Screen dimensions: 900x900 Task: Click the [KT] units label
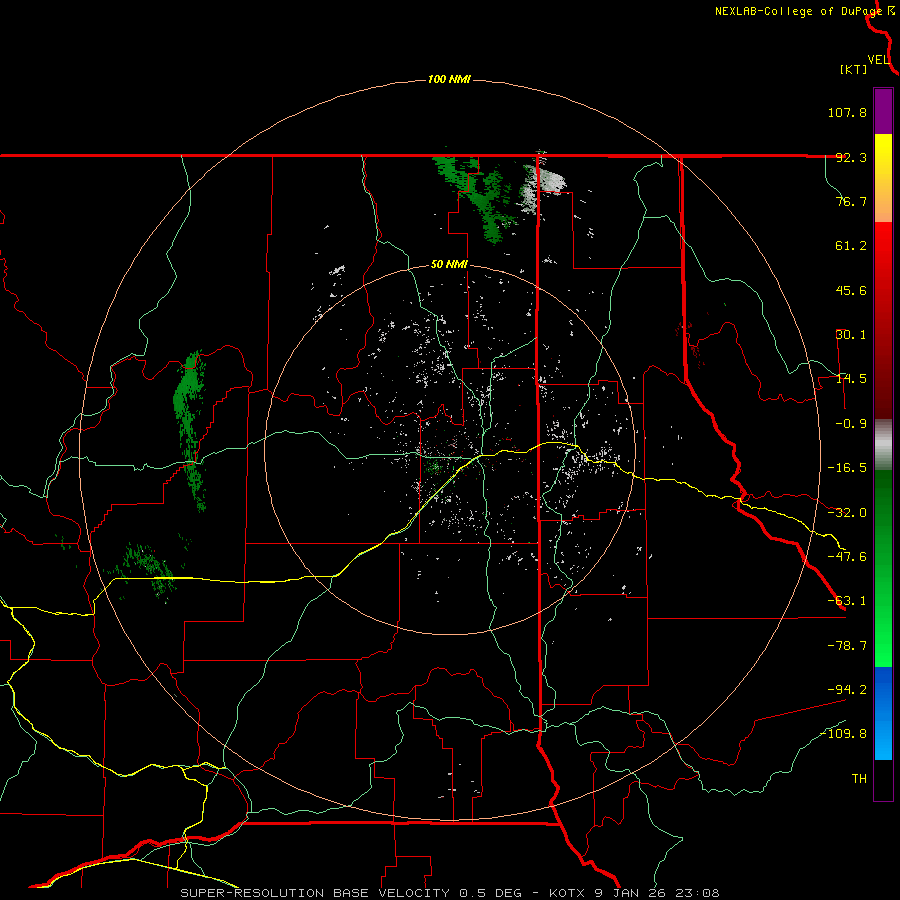point(853,69)
